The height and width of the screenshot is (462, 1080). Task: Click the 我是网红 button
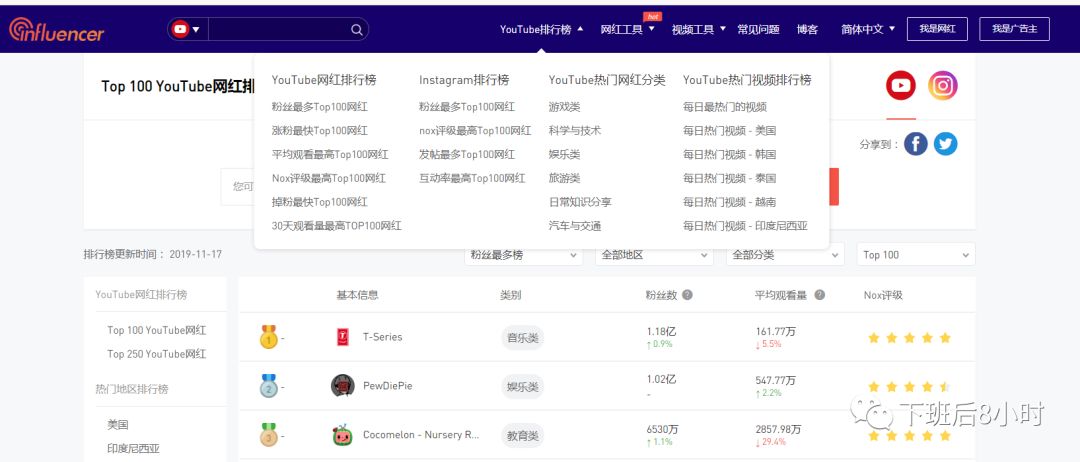pyautogui.click(x=937, y=29)
